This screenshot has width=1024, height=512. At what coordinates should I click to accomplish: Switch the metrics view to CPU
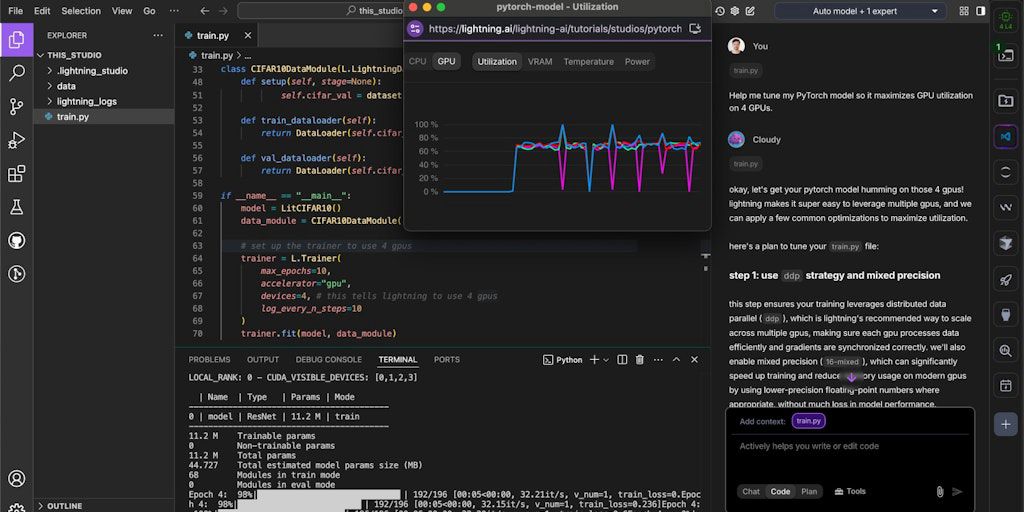417,61
